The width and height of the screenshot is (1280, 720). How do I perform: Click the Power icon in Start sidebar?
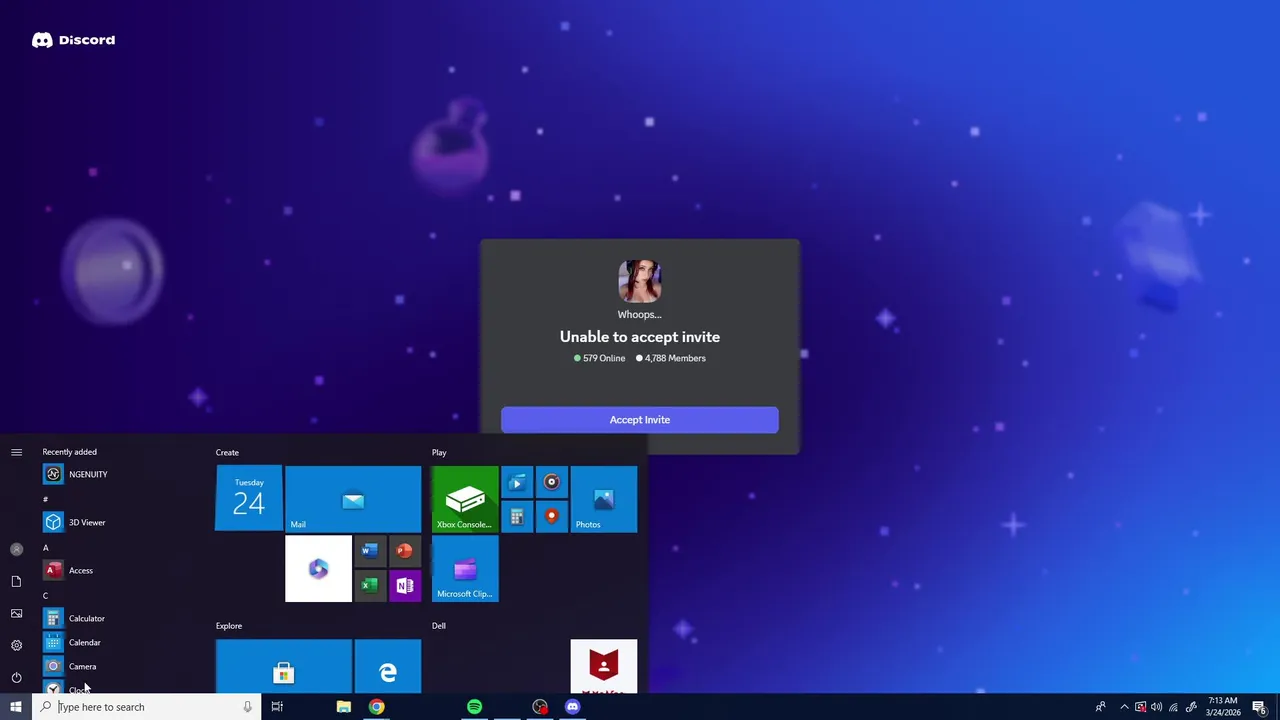pyautogui.click(x=16, y=677)
